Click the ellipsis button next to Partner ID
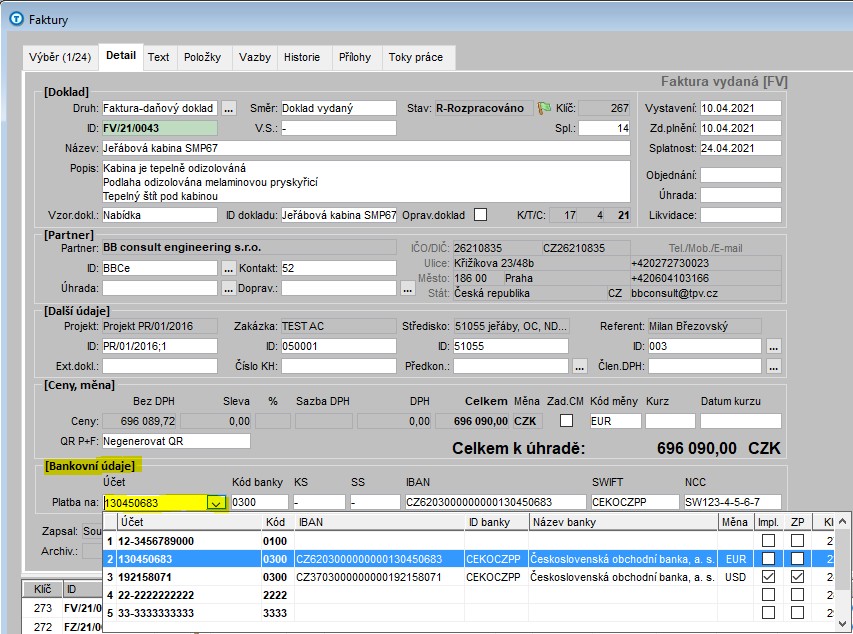 coord(229,268)
